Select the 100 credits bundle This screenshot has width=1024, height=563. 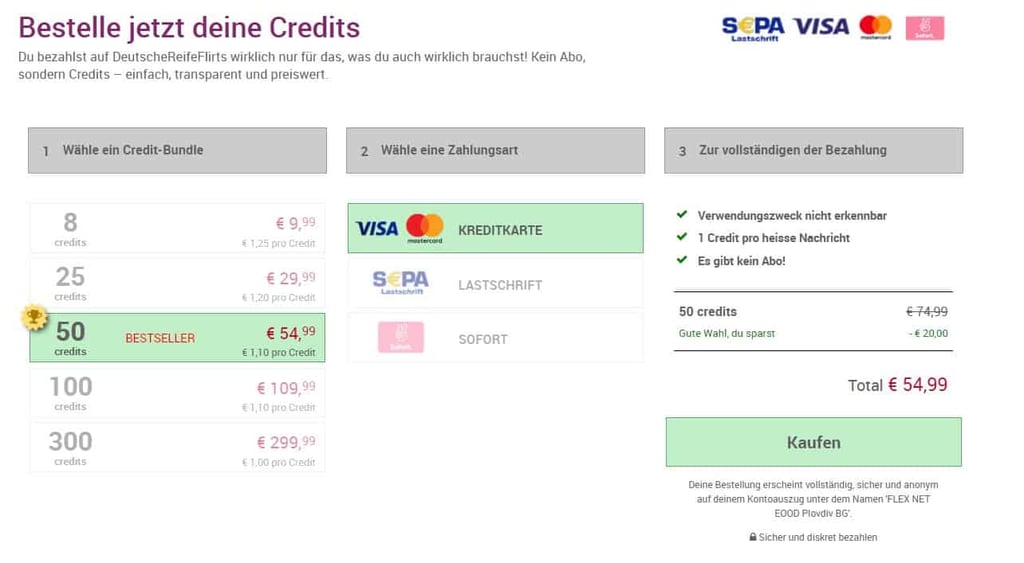[177, 393]
